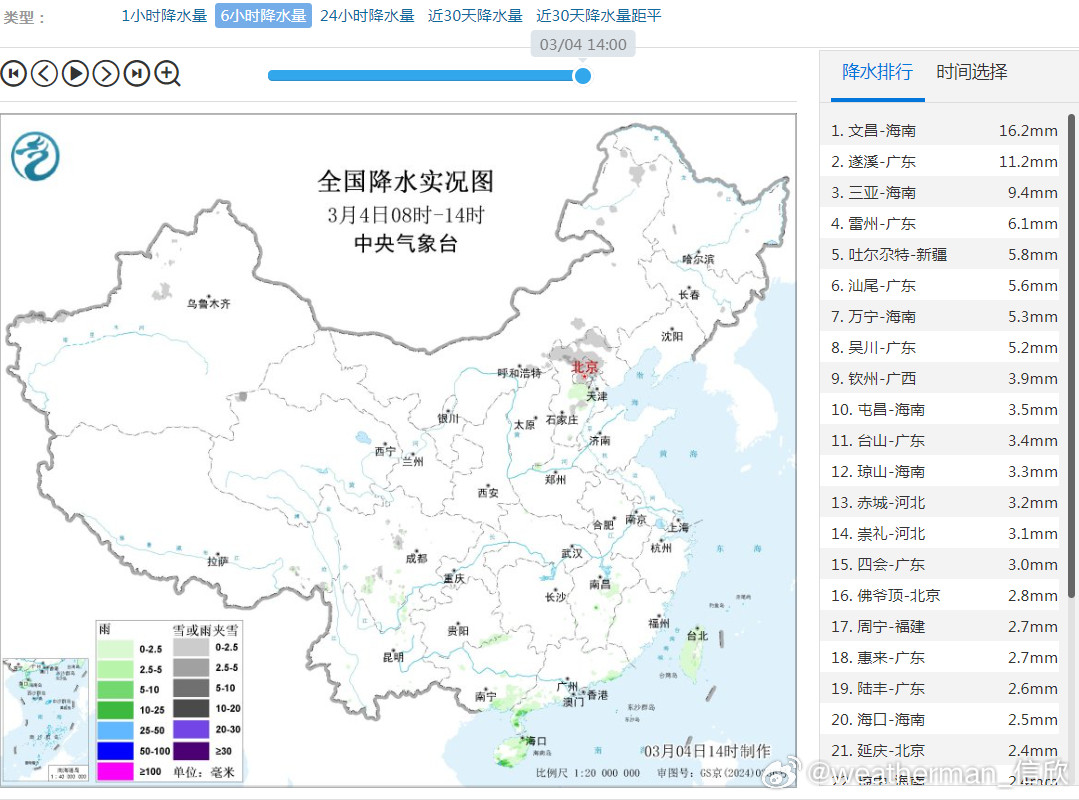This screenshot has height=800, width=1079.
Task: Switch to the 时间选择 tab
Action: click(971, 72)
